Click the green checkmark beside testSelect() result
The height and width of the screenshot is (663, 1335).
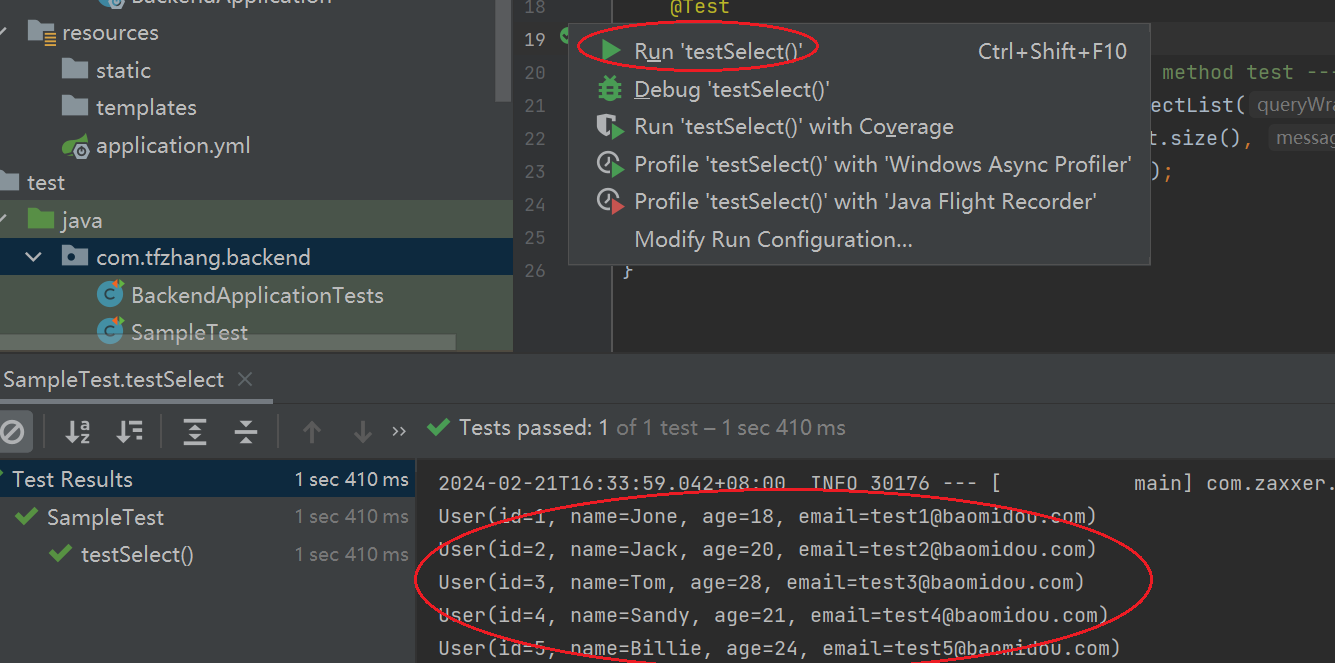pos(61,554)
